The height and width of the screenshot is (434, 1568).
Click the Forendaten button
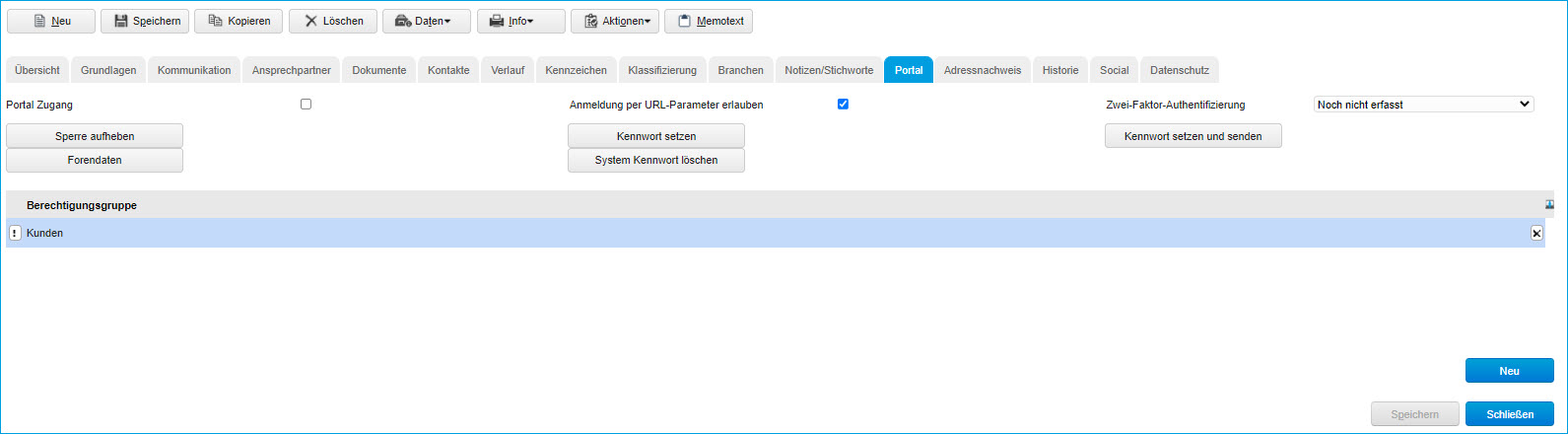pyautogui.click(x=95, y=160)
